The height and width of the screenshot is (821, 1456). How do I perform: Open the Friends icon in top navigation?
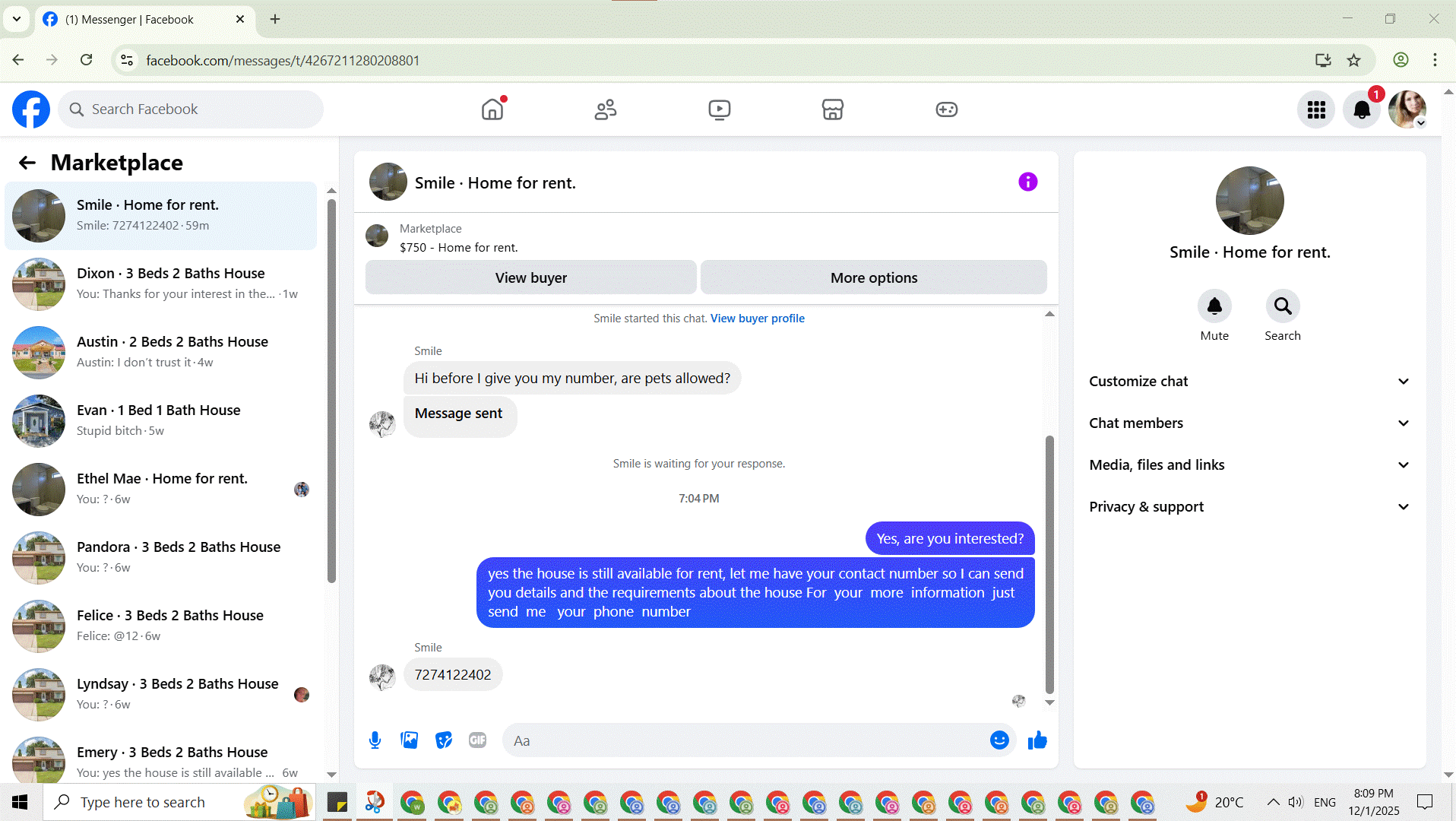[x=606, y=109]
